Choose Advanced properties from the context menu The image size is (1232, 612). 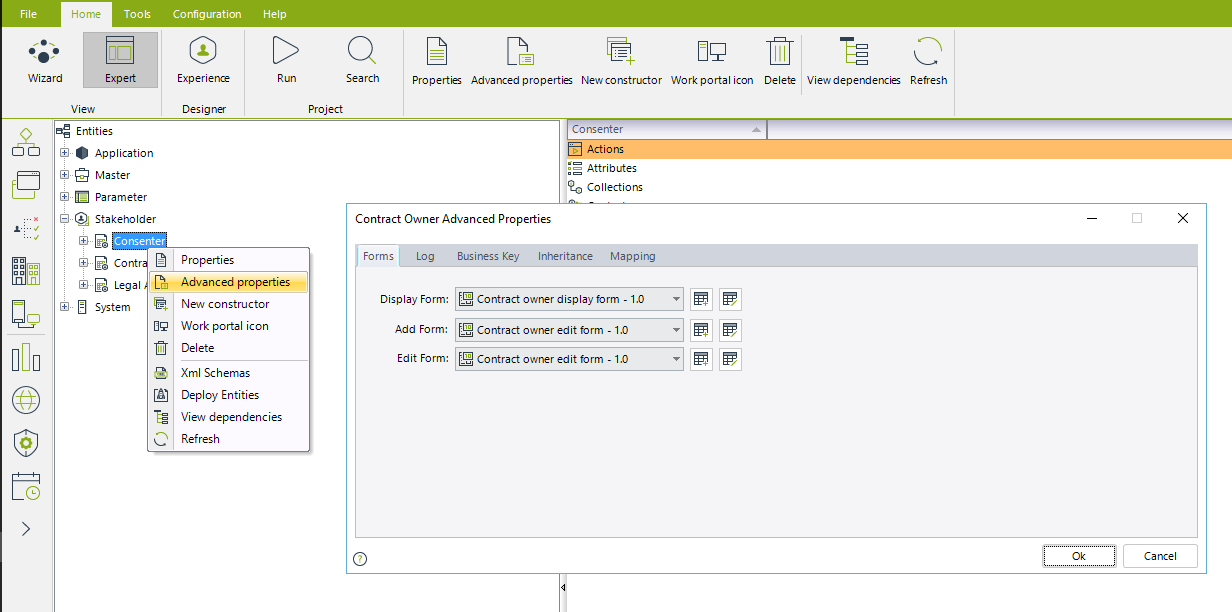click(x=228, y=282)
